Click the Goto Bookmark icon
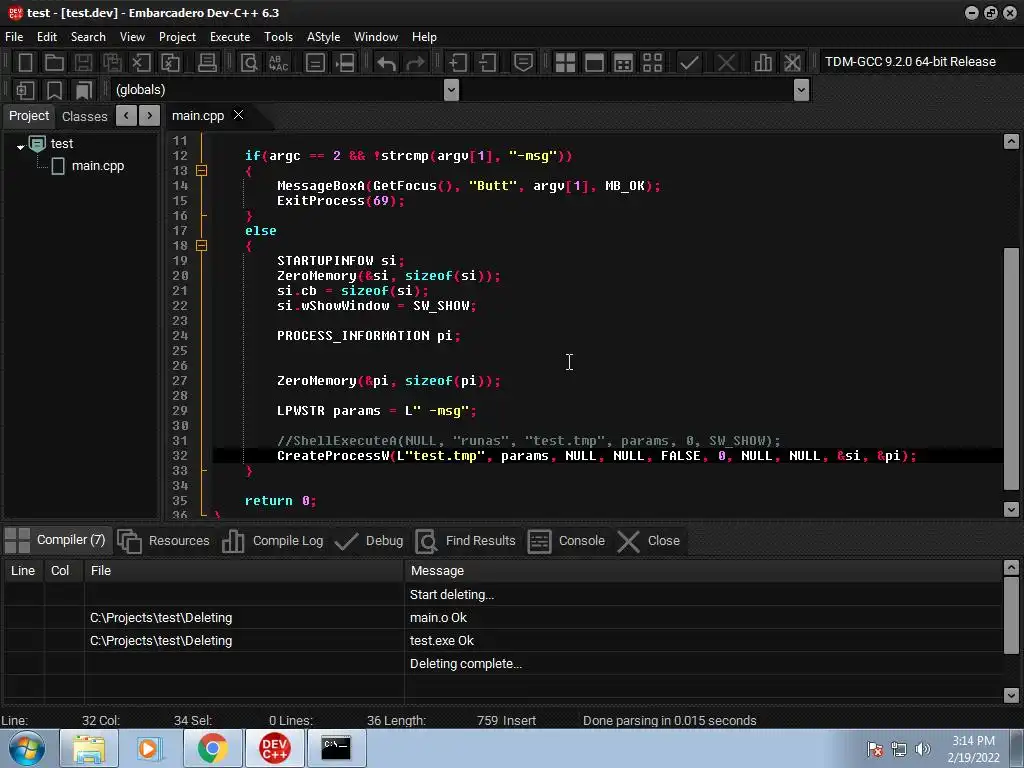The image size is (1024, 768). (84, 89)
